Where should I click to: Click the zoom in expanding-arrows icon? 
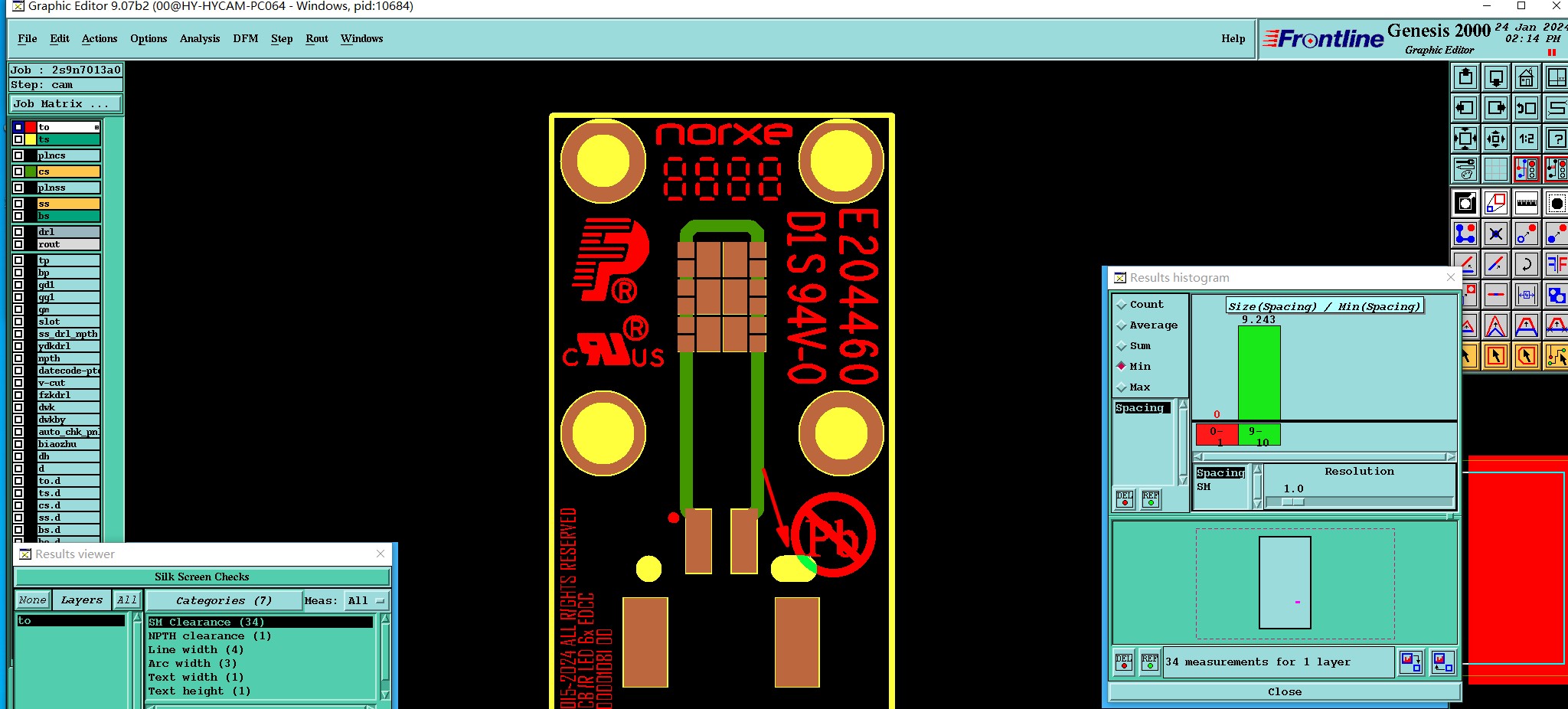point(1465,139)
